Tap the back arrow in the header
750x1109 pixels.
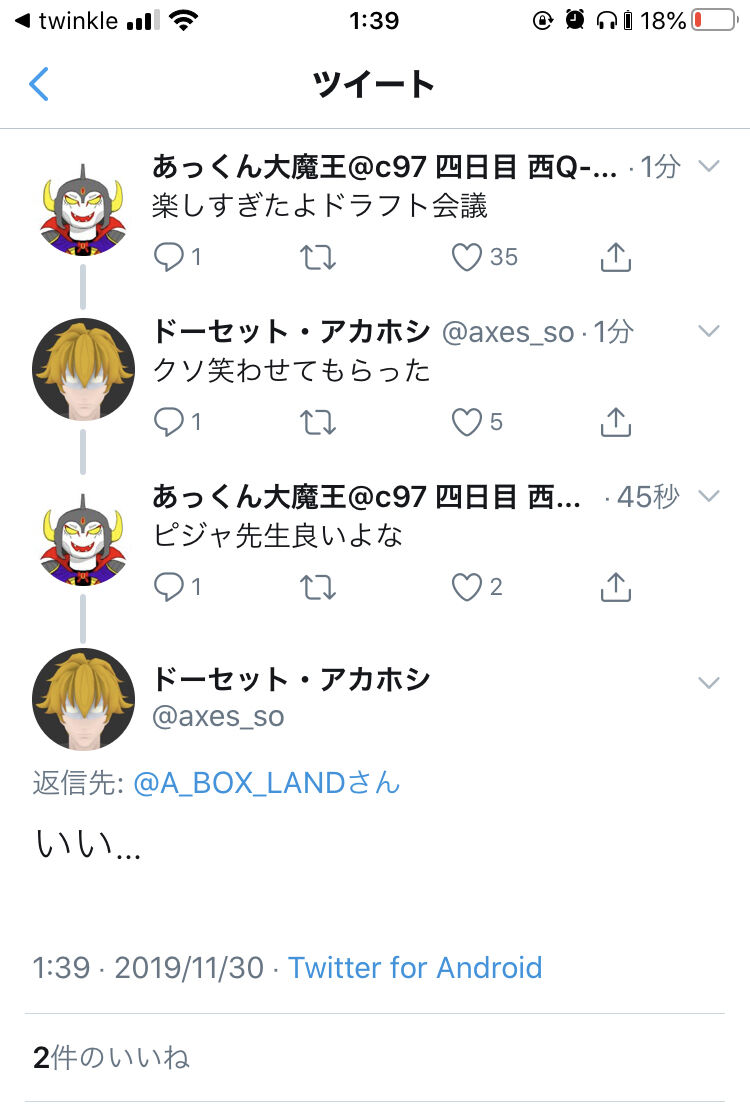pos(39,84)
